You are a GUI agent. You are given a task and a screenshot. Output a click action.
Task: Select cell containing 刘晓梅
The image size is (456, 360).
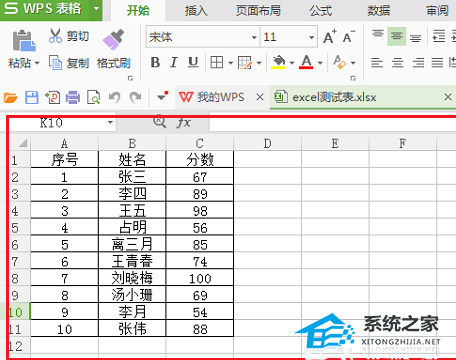(132, 278)
